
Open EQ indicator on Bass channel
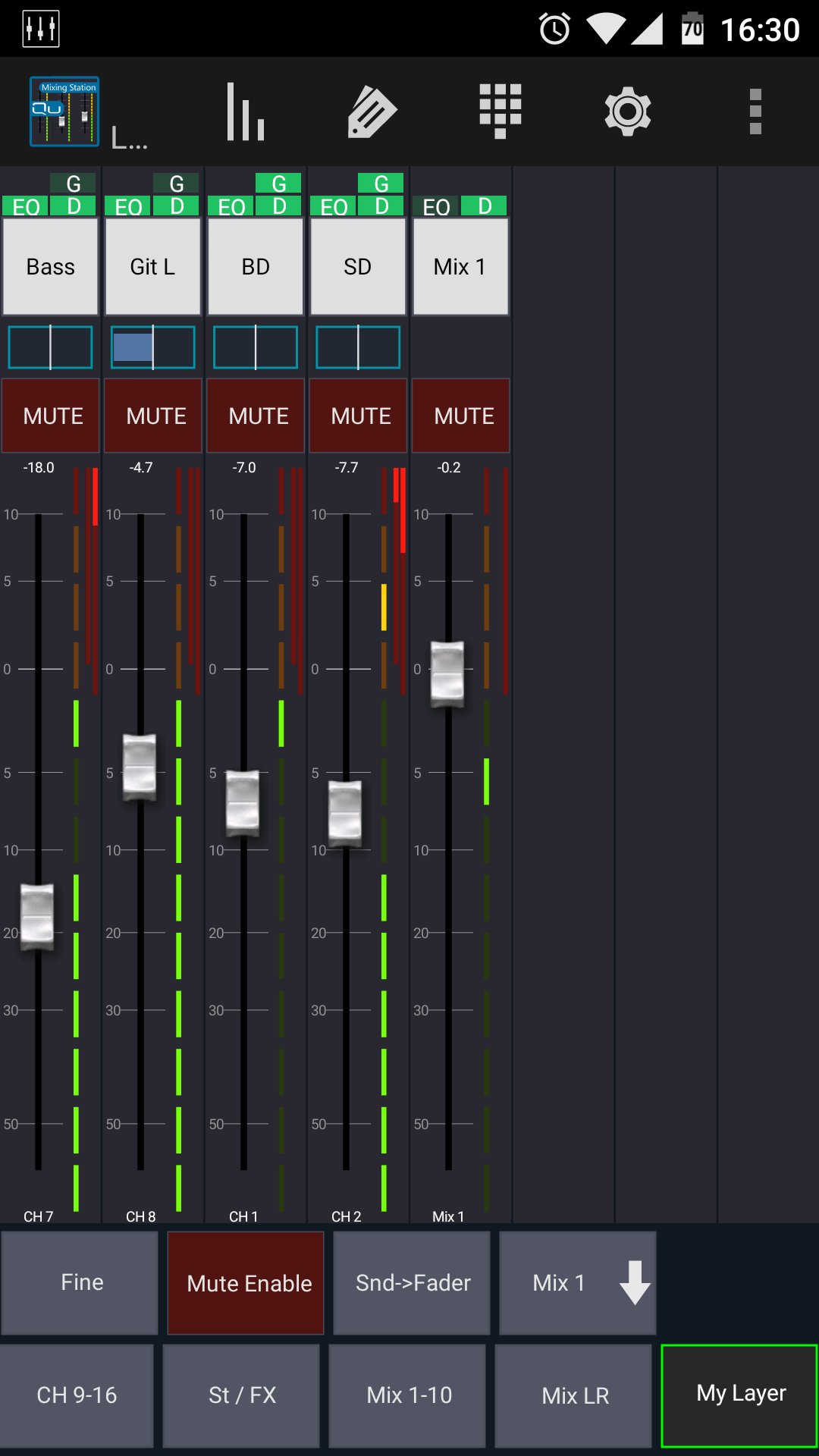click(x=26, y=206)
